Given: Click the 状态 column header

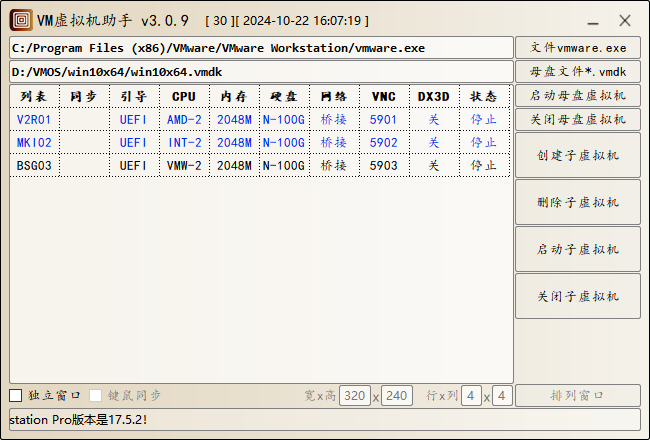Looking at the screenshot, I should pyautogui.click(x=485, y=97).
